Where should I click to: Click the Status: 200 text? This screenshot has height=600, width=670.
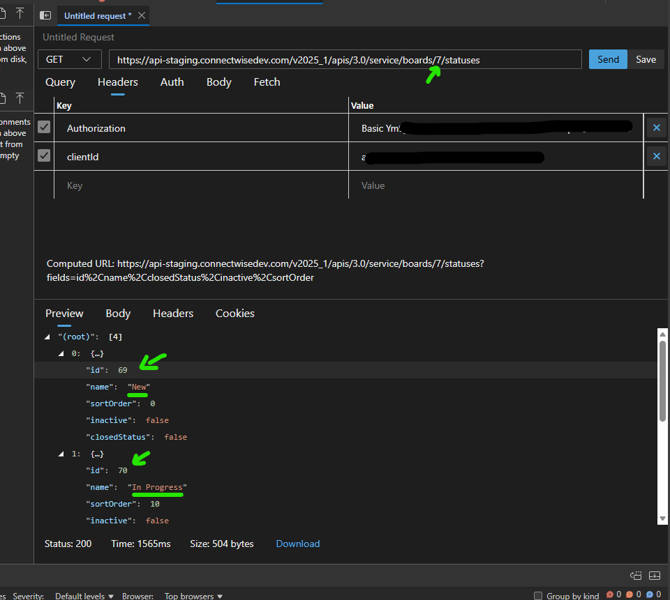[68, 544]
